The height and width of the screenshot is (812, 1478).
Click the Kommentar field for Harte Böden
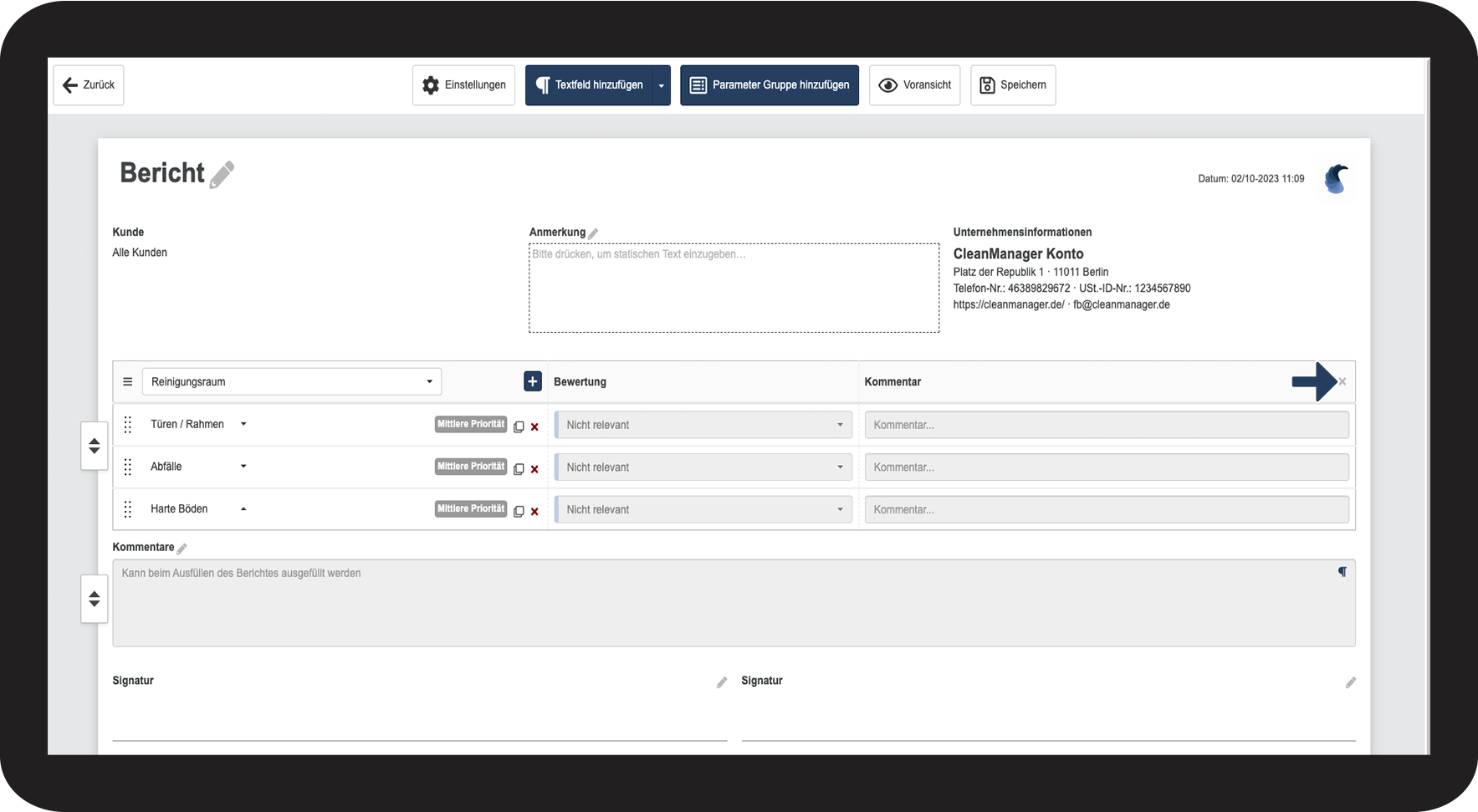point(1107,509)
